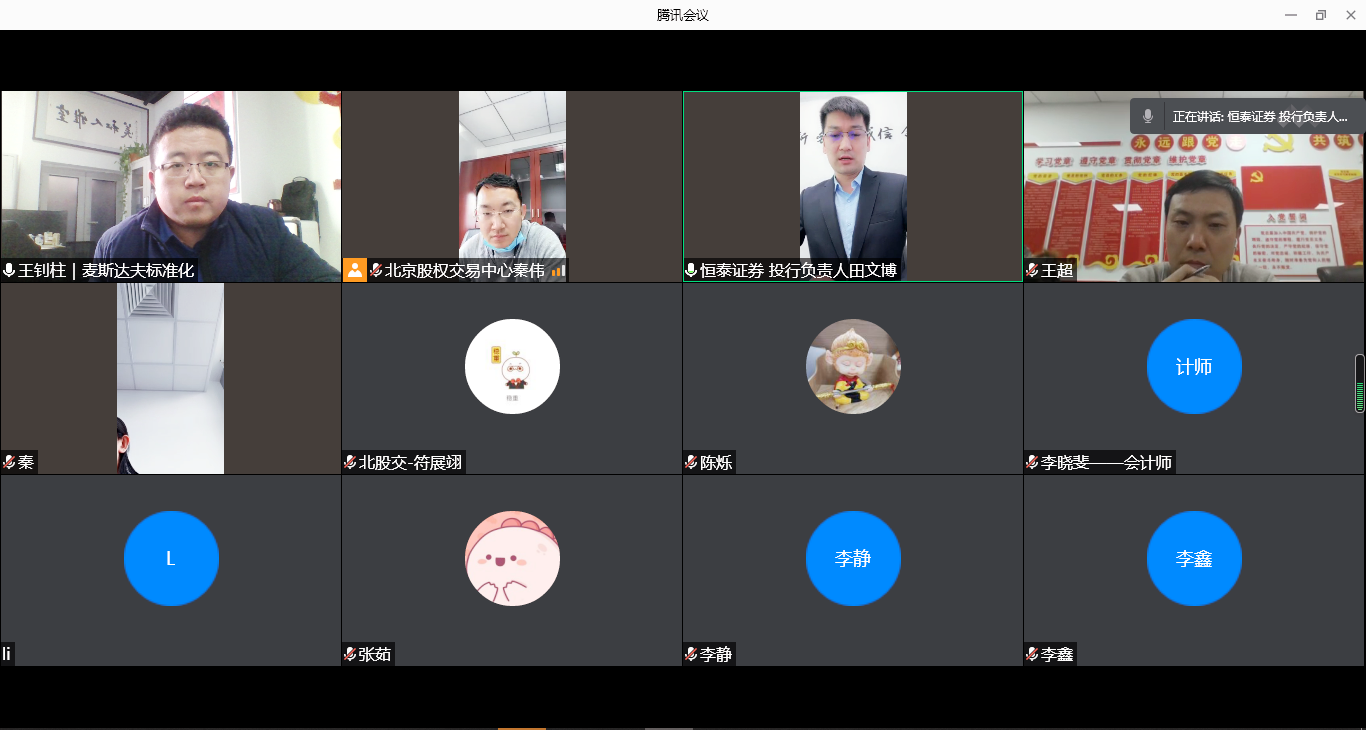Viewport: 1366px width, 730px height.
Task: Select the pink cartoon avatar of 张茹
Action: point(512,559)
